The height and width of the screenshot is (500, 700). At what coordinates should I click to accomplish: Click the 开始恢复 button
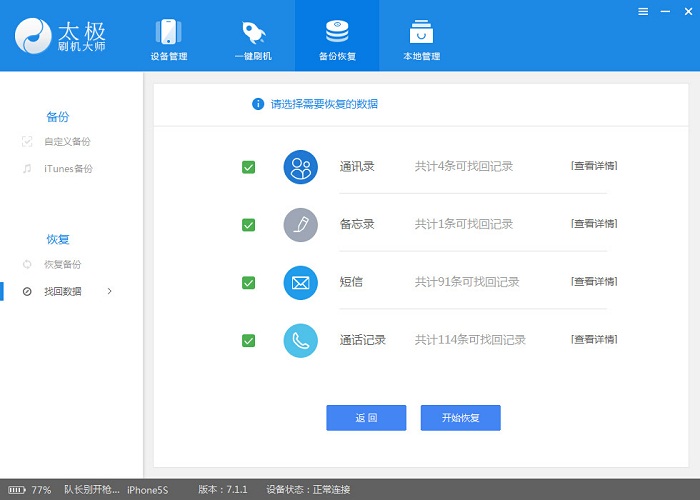[x=460, y=418]
